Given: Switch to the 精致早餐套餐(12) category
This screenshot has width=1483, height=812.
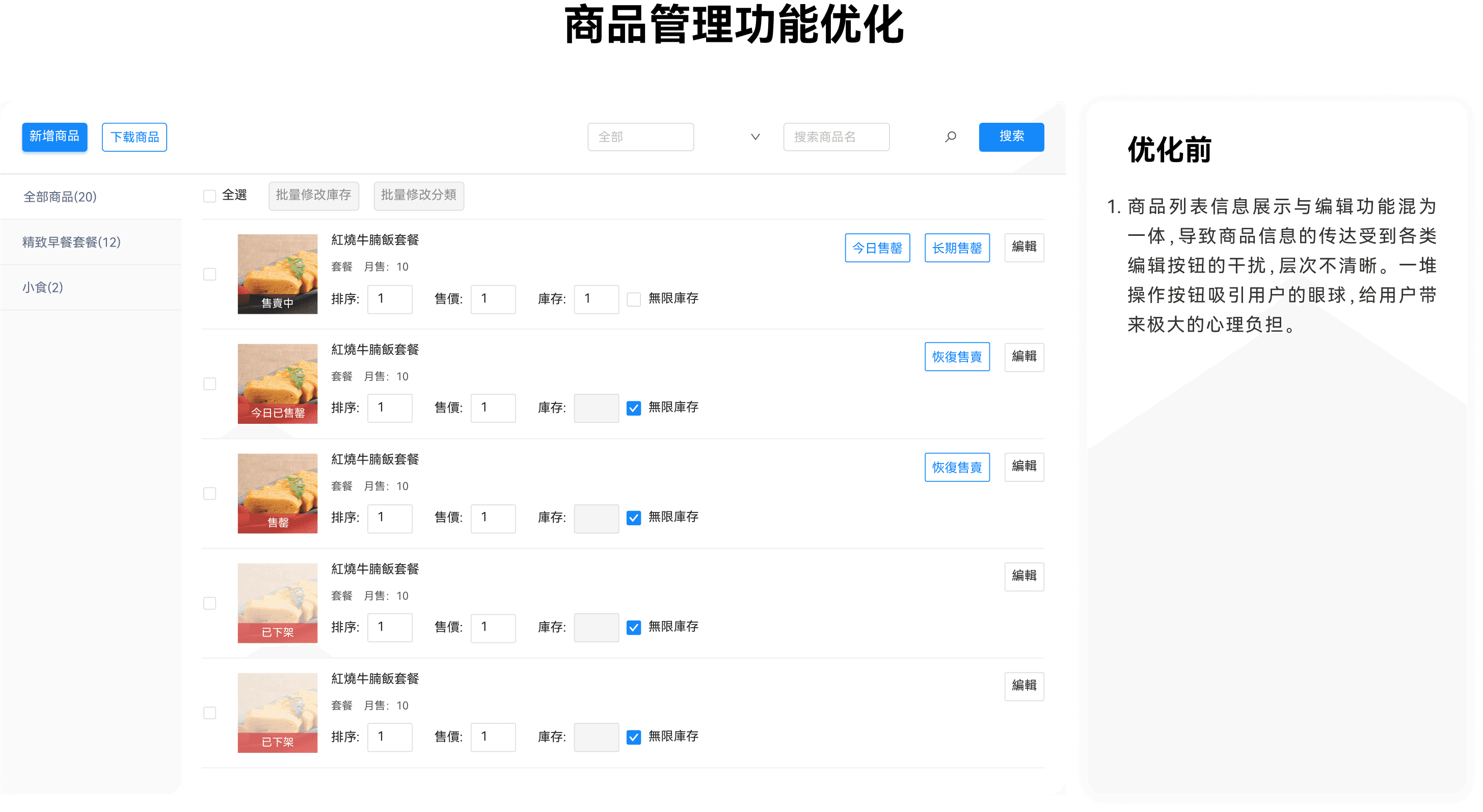Looking at the screenshot, I should point(71,241).
